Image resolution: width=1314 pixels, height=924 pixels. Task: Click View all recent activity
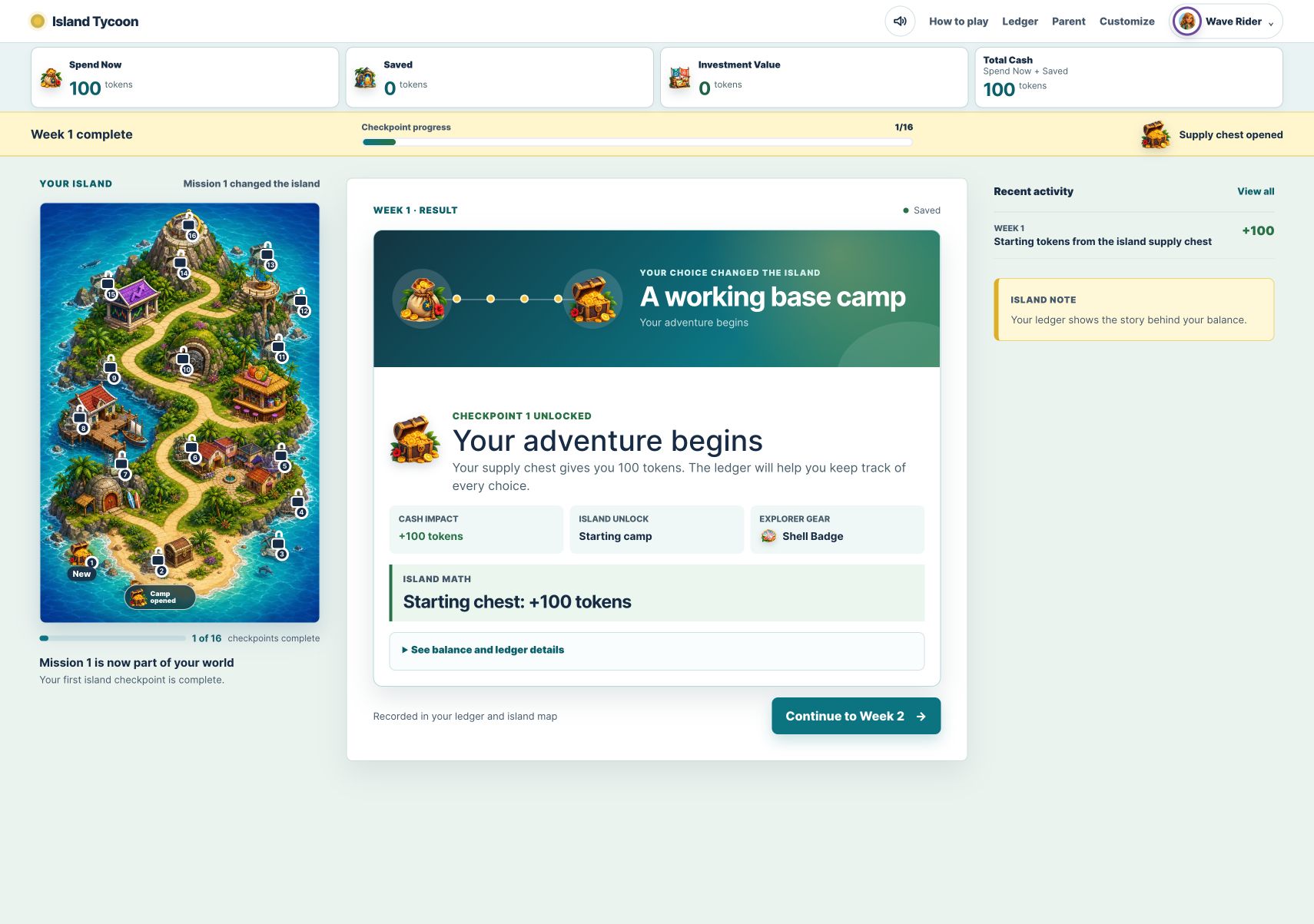coord(1256,191)
